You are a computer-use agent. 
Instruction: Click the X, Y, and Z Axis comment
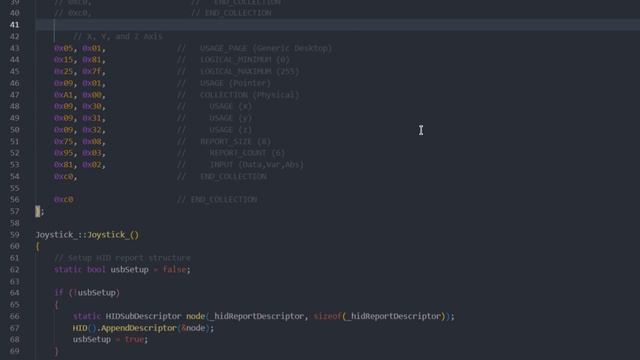tap(118, 37)
